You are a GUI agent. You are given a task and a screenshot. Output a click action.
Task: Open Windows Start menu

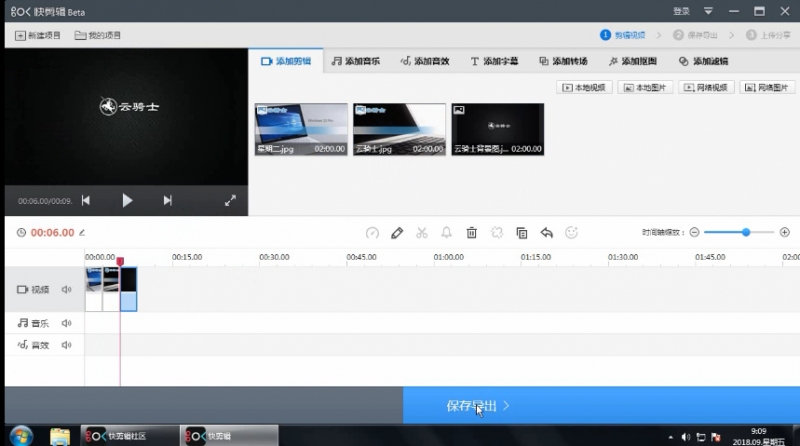pos(21,436)
